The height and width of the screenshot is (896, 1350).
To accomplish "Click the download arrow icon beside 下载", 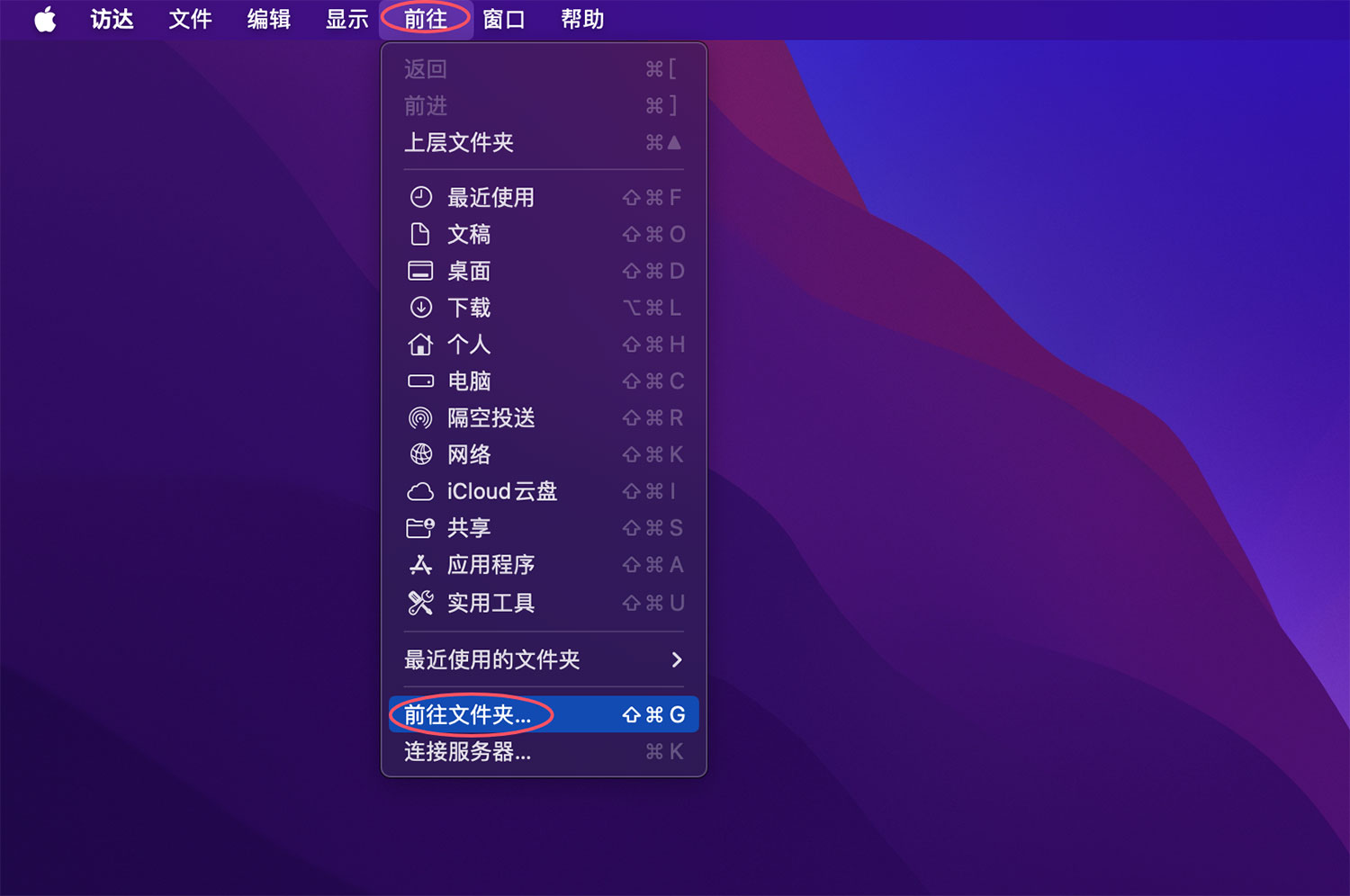I will [420, 308].
